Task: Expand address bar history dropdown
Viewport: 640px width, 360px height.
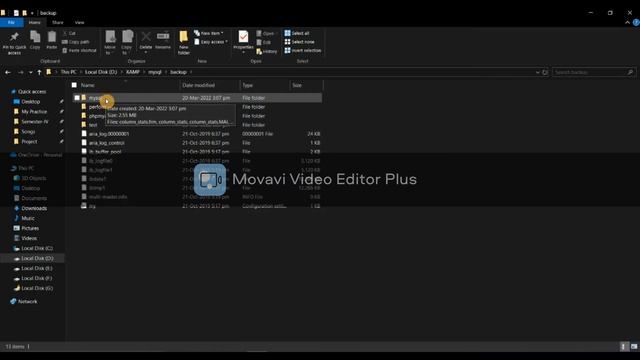Action: click(x=538, y=72)
